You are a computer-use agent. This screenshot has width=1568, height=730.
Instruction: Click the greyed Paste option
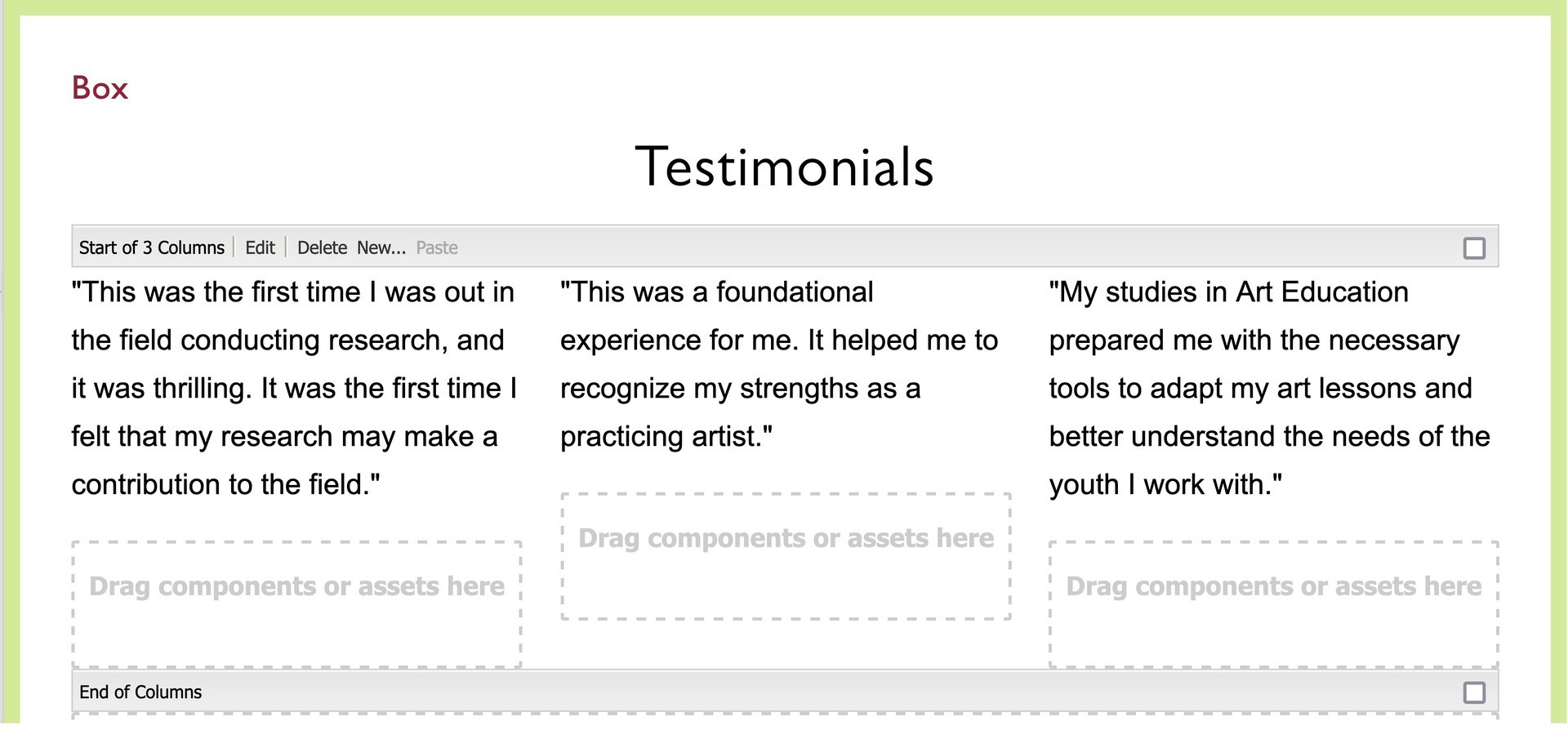click(x=437, y=248)
